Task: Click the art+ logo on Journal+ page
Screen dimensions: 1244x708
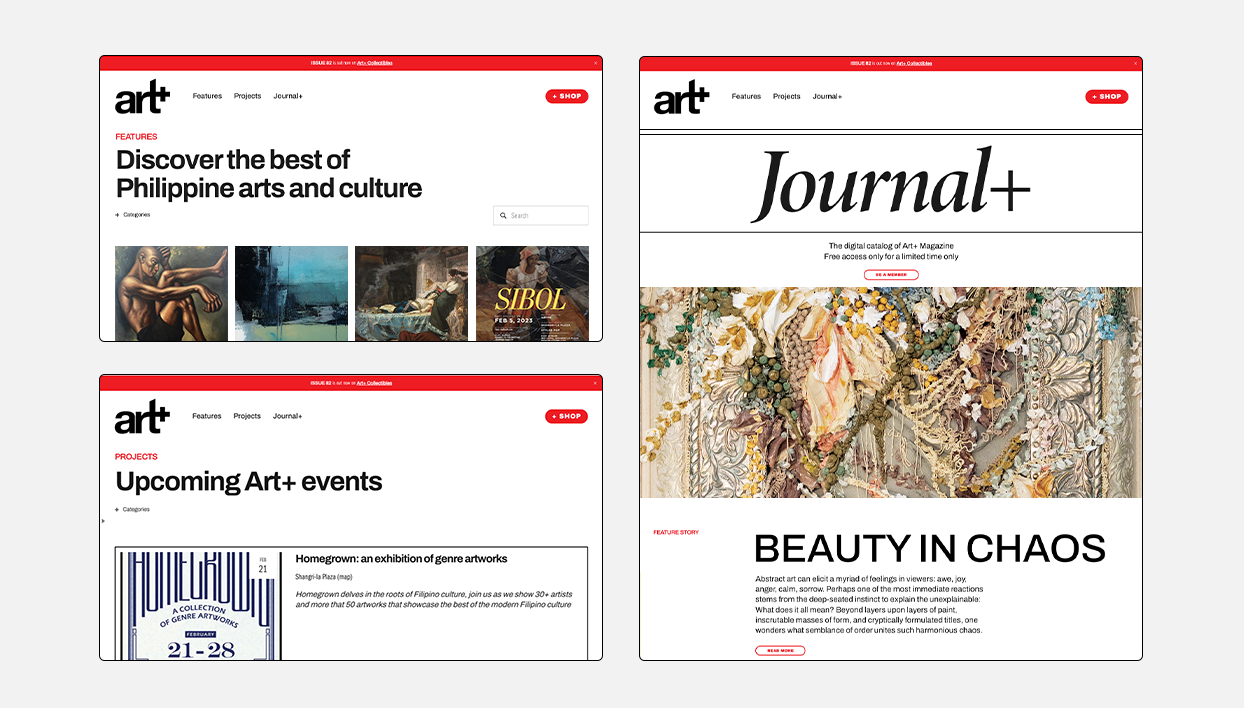Action: tap(681, 97)
